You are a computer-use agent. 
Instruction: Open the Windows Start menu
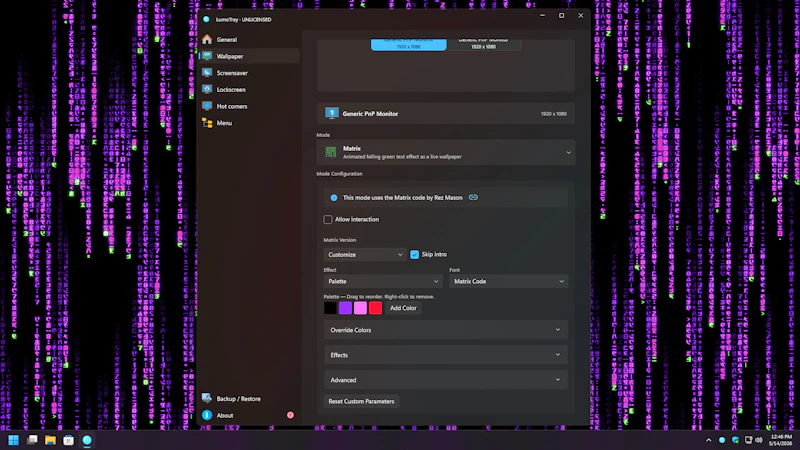(14, 440)
